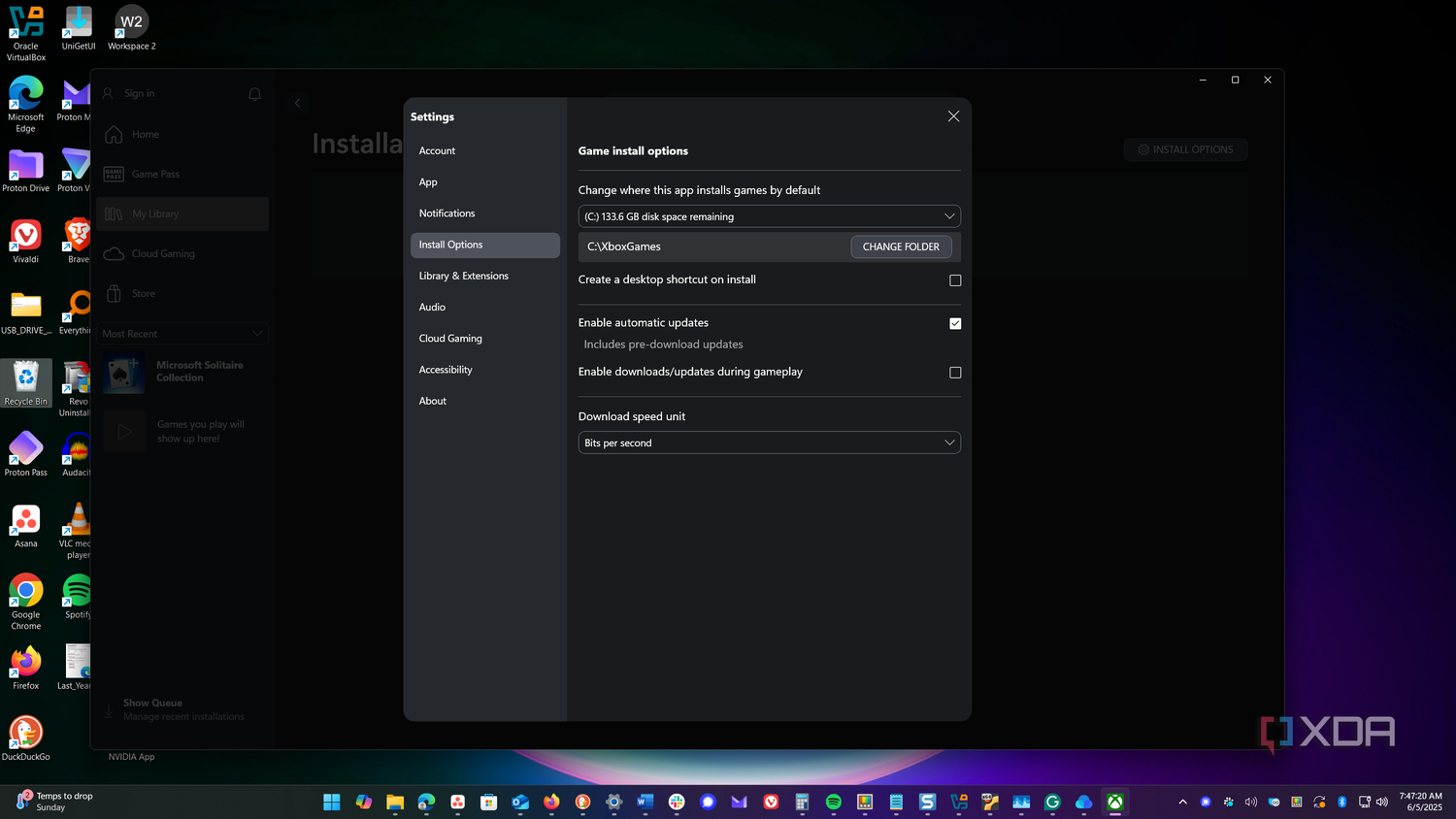Open Game Pass in Xbox sidebar
The width and height of the screenshot is (1456, 819).
182,174
